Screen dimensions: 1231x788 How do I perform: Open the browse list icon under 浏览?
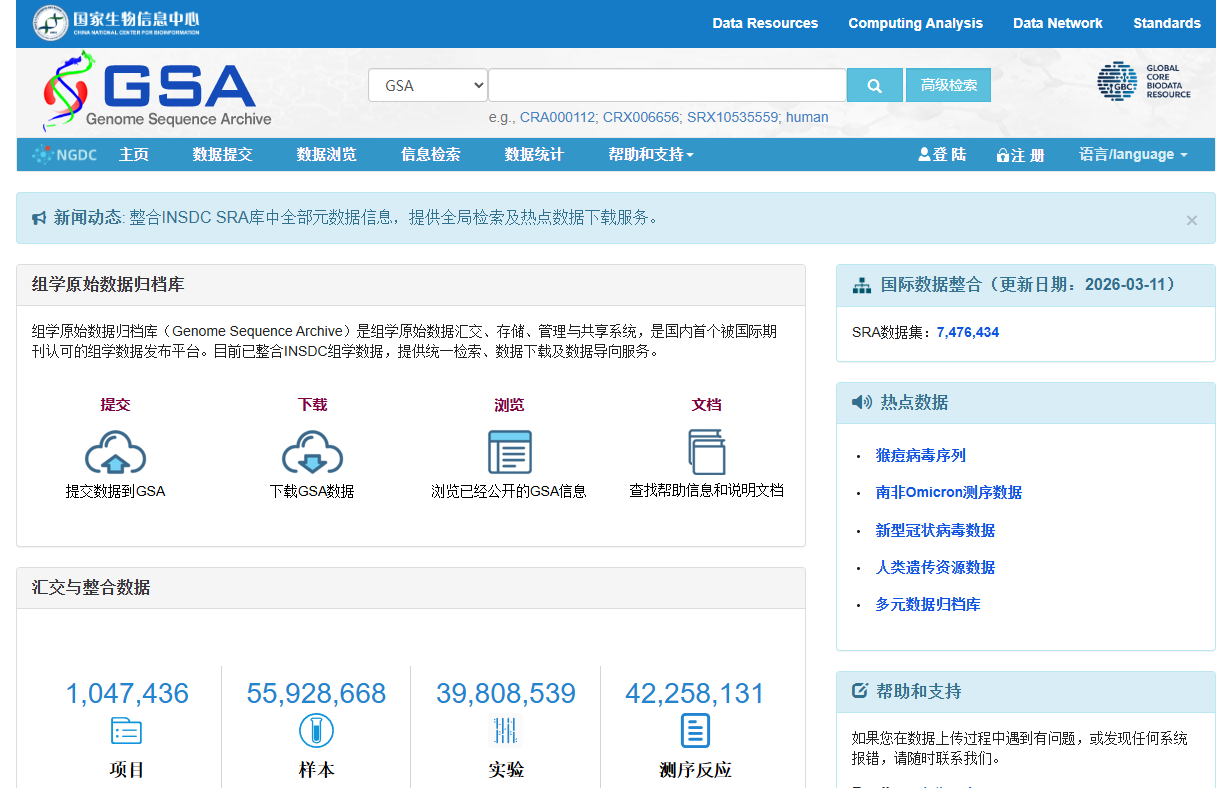click(x=509, y=452)
